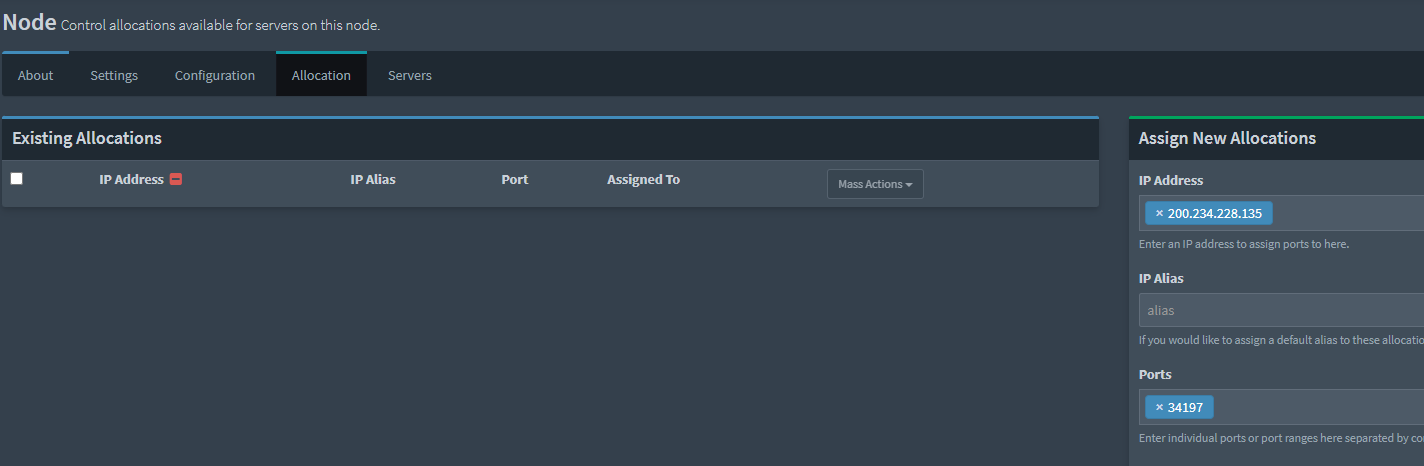Click empty space in Ports field

click(1320, 407)
